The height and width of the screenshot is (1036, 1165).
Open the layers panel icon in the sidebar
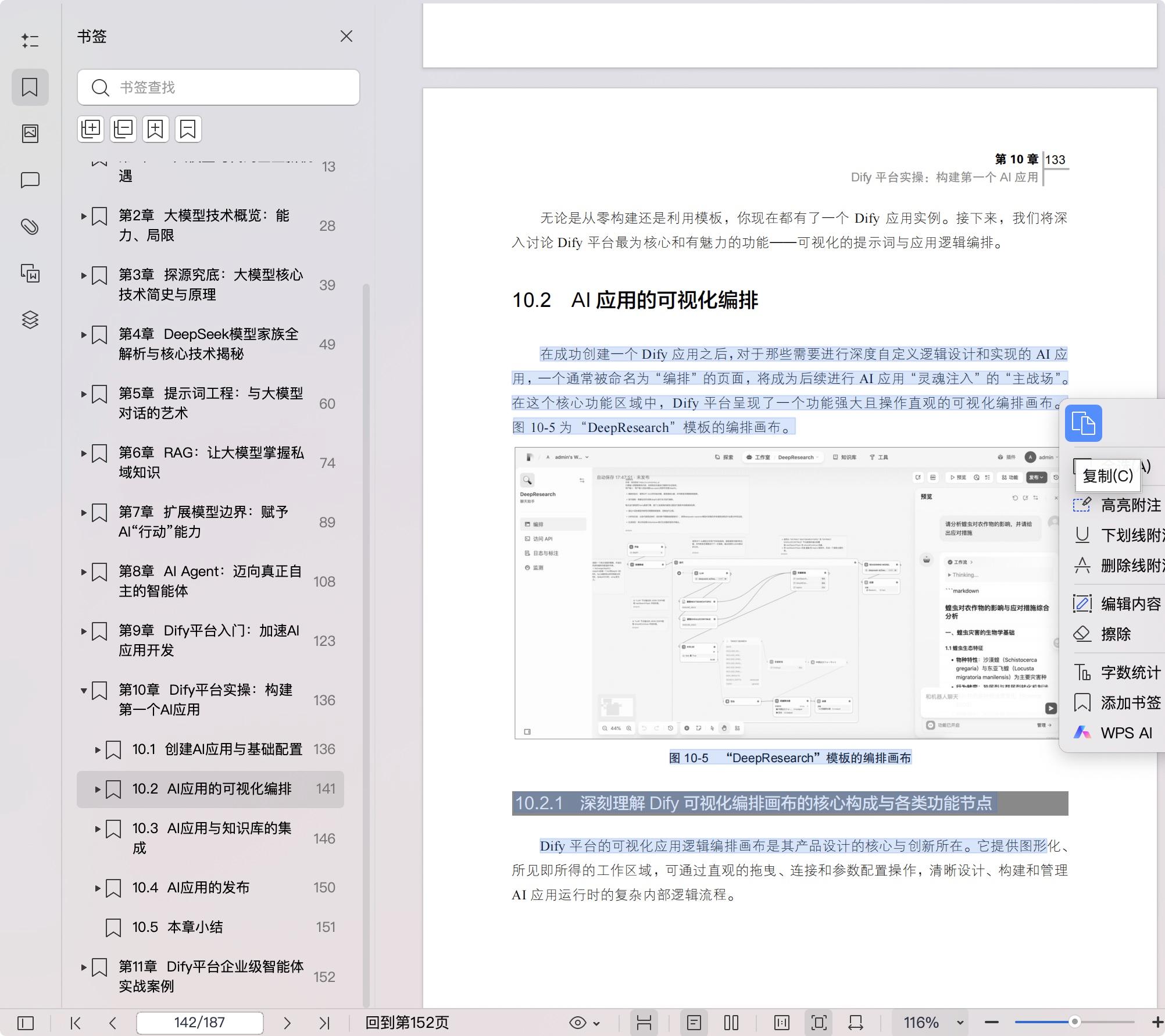coord(30,319)
